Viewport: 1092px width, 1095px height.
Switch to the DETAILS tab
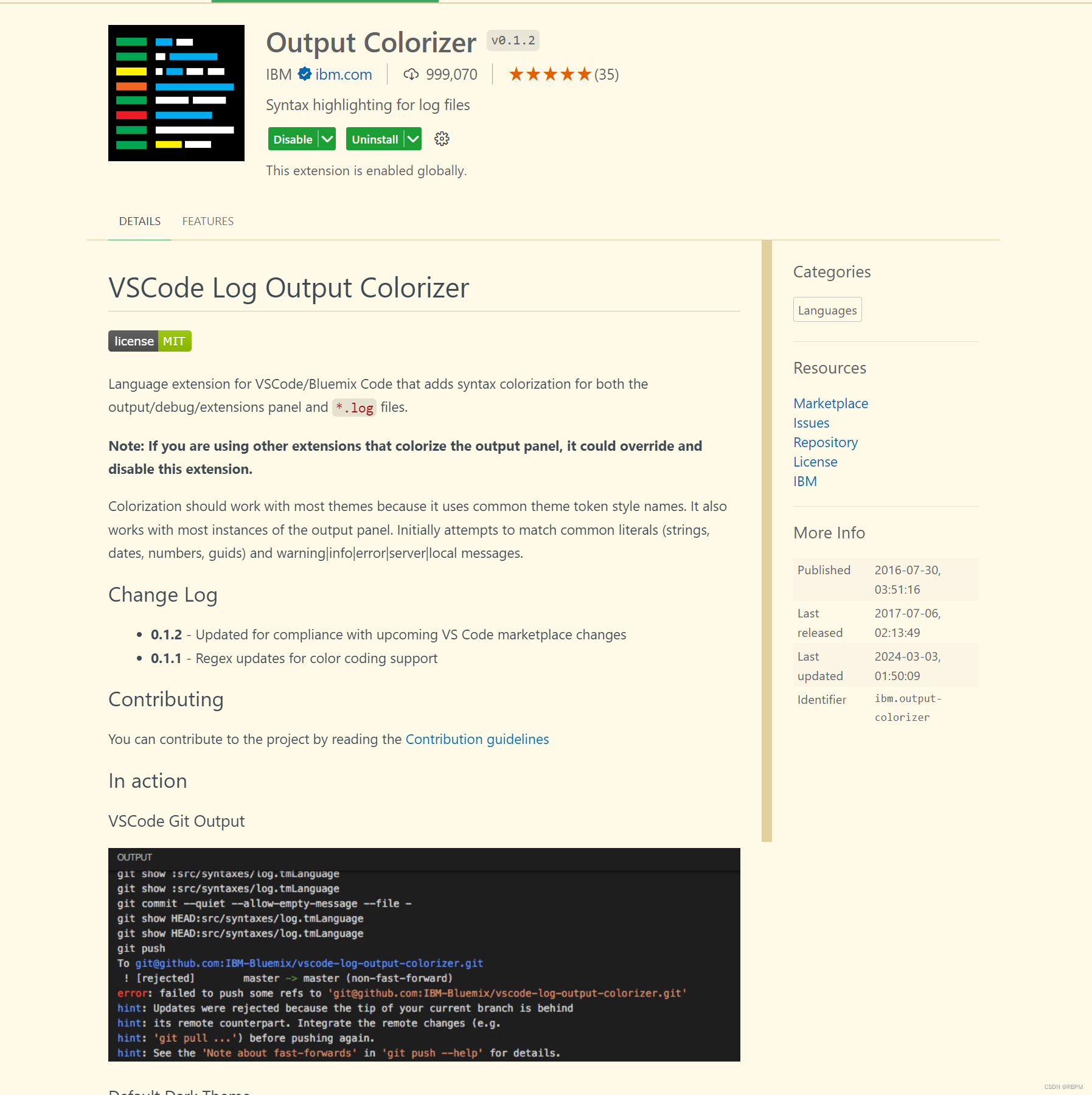point(139,221)
